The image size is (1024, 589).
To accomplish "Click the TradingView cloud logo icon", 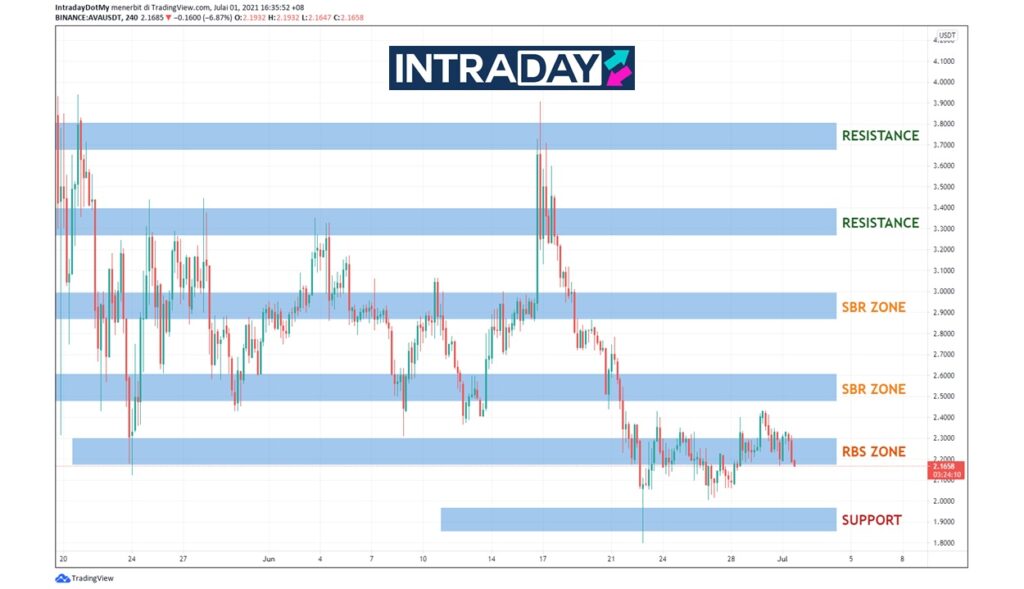I will (x=62, y=579).
